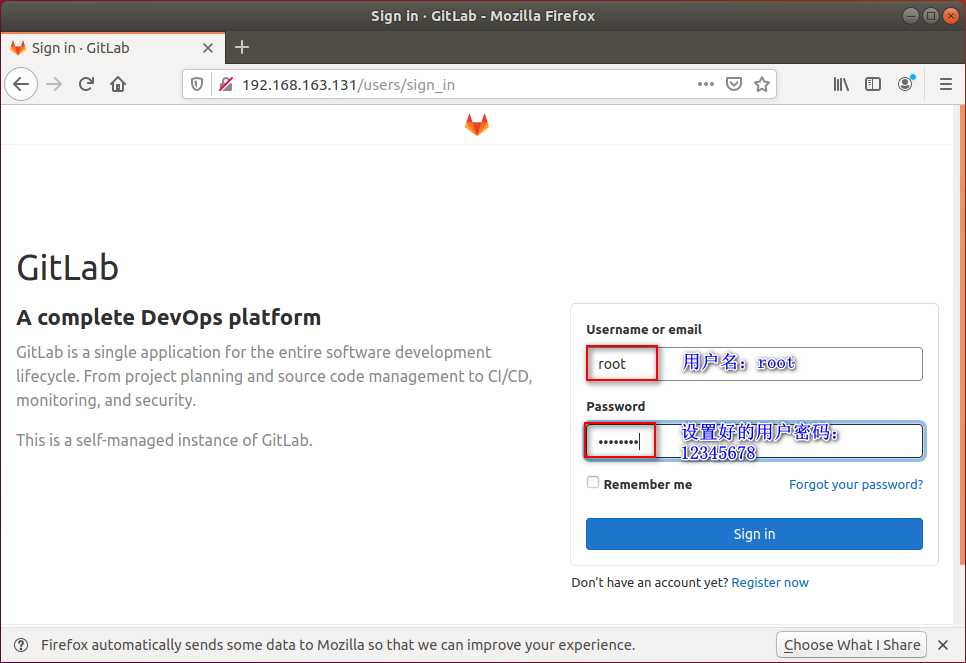Focus the Username or email field
The width and height of the screenshot is (966, 663).
(754, 364)
